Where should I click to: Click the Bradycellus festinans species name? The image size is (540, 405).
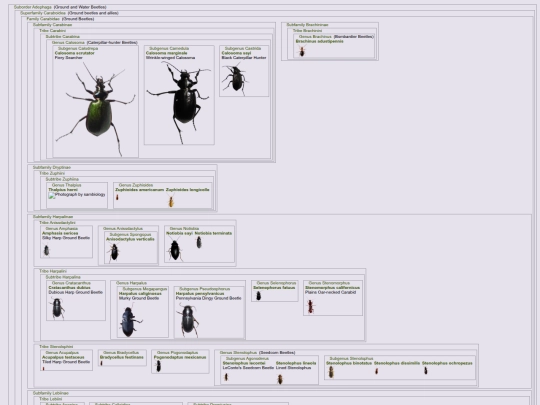point(122,357)
